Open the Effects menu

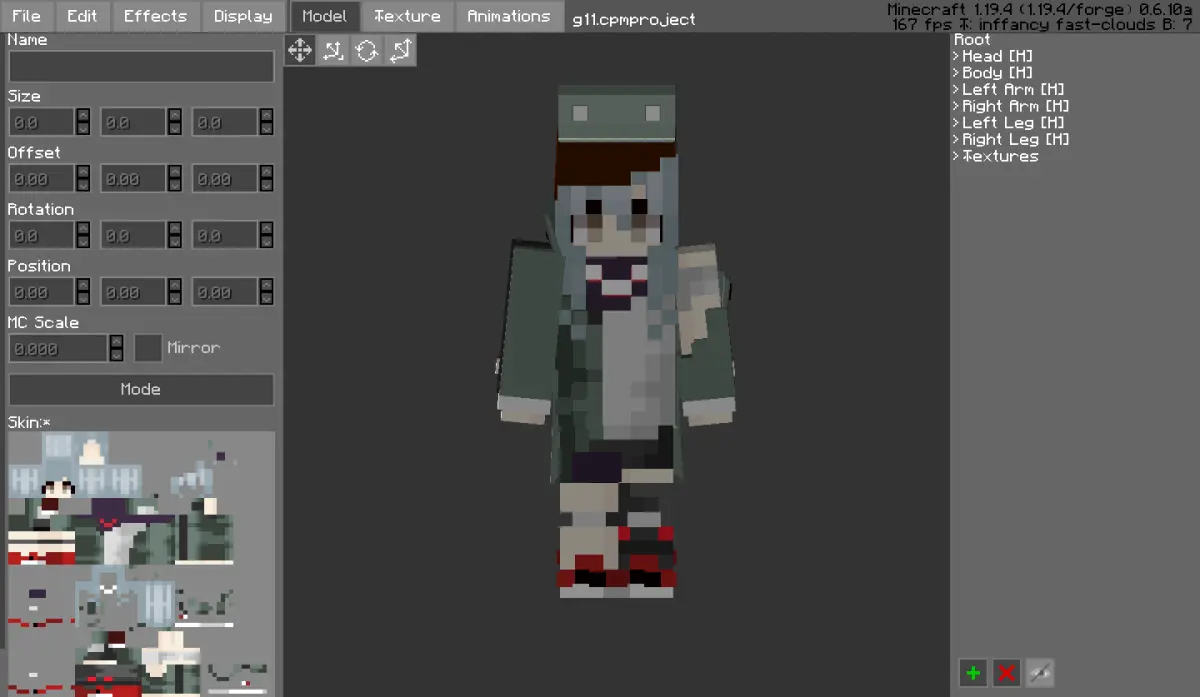point(155,16)
